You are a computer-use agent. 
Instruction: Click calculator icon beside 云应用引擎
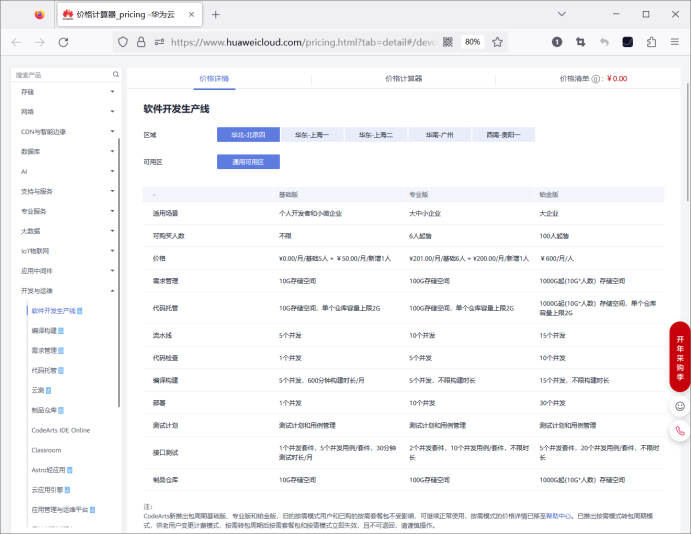pyautogui.click(x=67, y=490)
